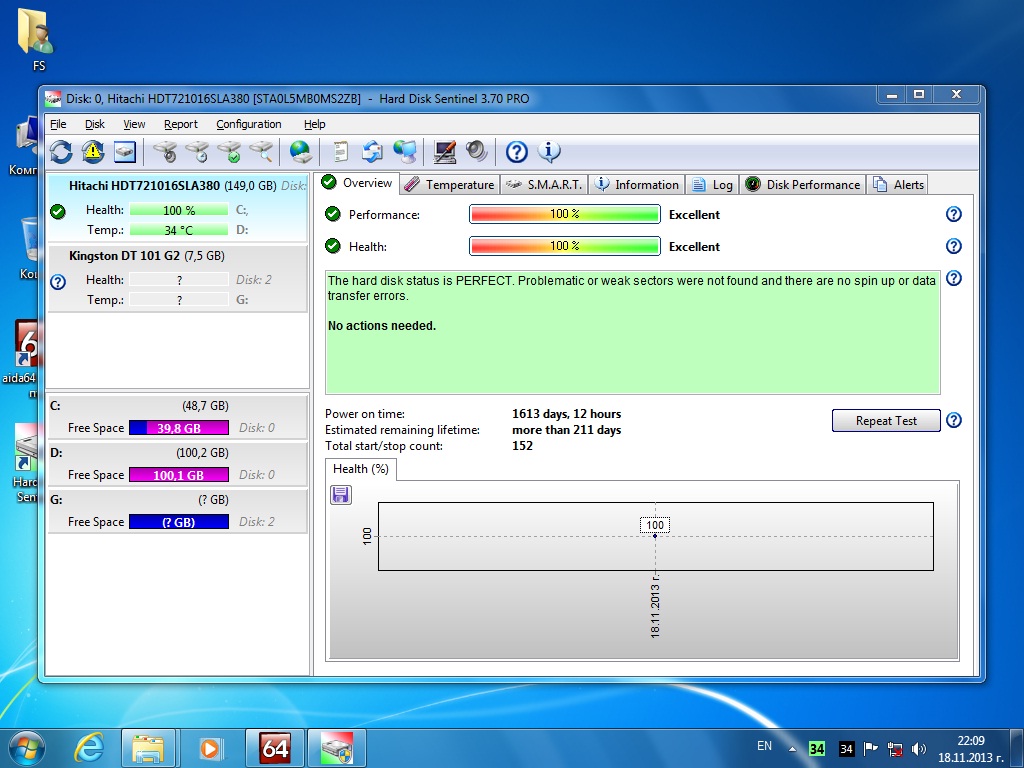Image resolution: width=1024 pixels, height=768 pixels.
Task: Click the Refresh disk info toolbar icon
Action: [x=61, y=152]
